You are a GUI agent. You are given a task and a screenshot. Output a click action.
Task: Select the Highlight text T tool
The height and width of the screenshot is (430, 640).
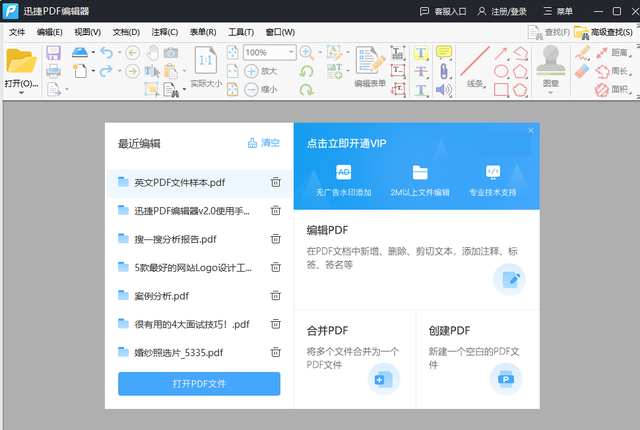(421, 53)
